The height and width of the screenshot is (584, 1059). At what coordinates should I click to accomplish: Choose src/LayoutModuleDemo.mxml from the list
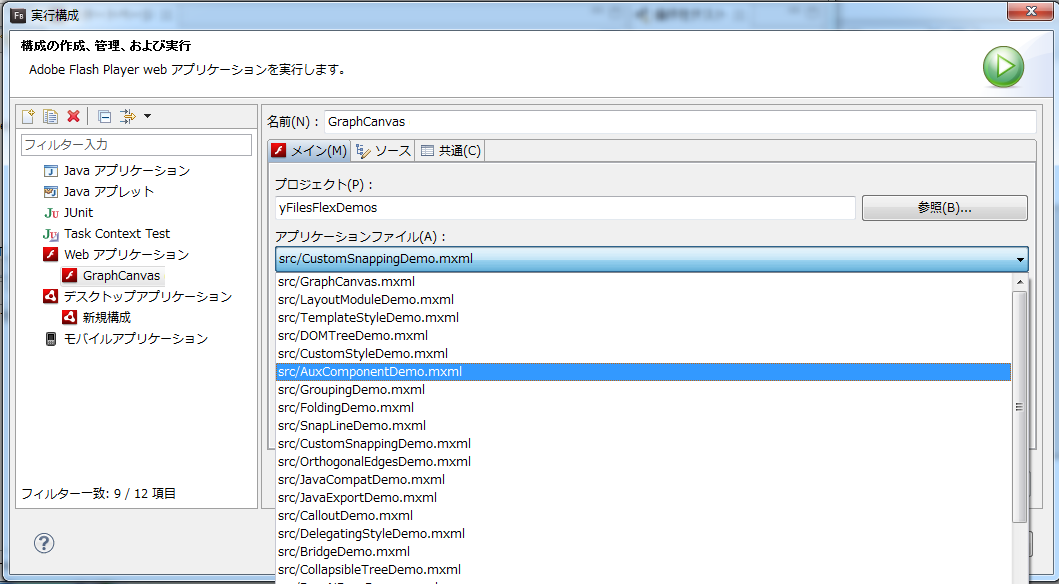click(x=643, y=300)
